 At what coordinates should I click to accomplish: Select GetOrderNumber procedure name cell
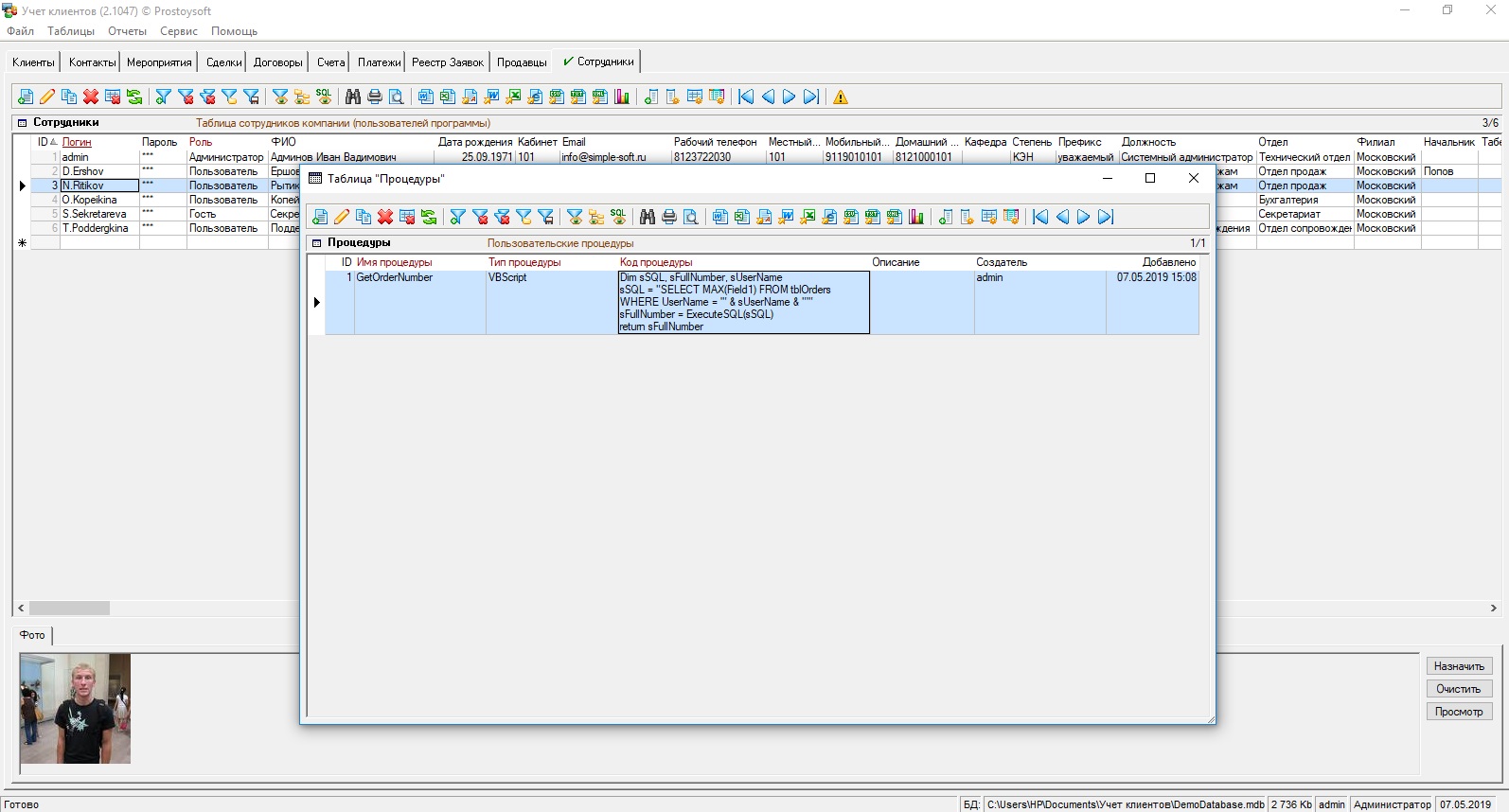tap(419, 302)
